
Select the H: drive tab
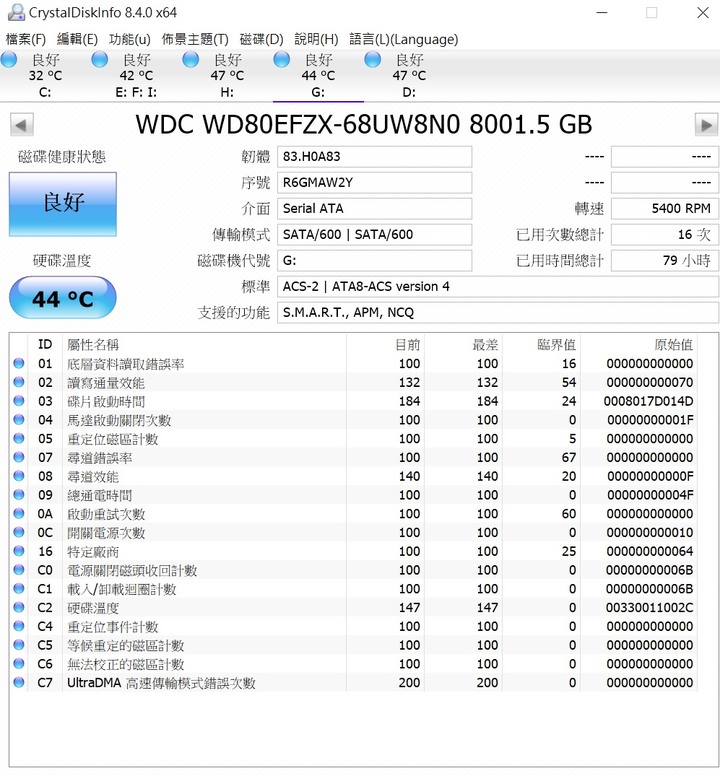coord(227,75)
